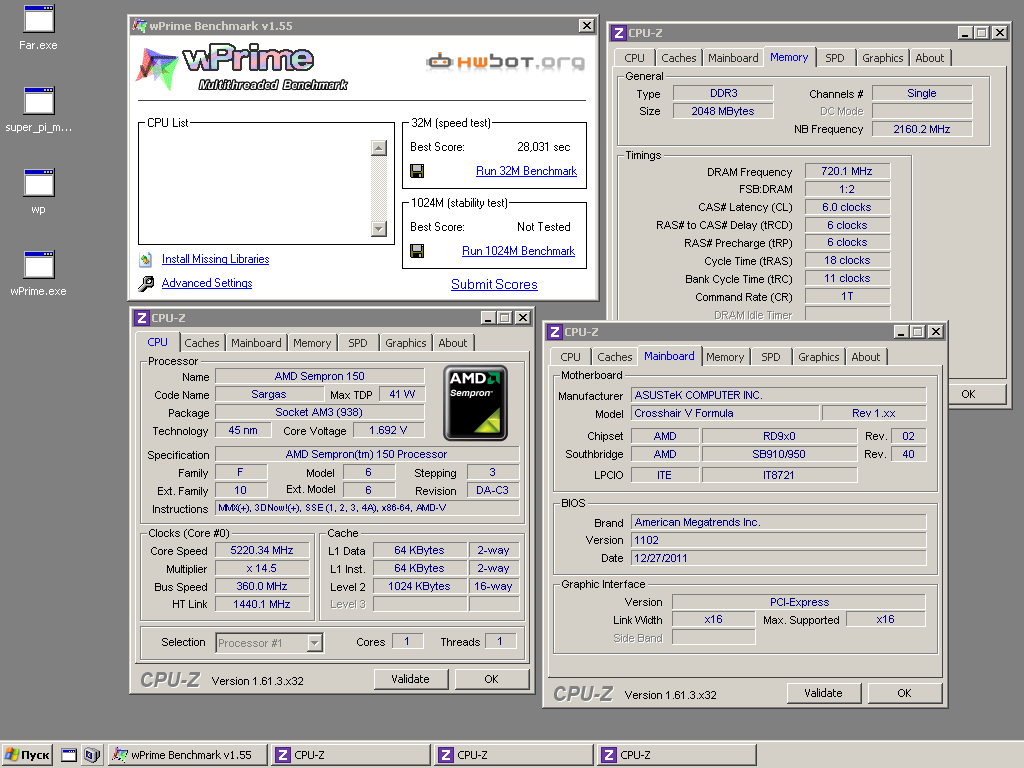Screen dimensions: 1024x768
Task: Open CPU tab in the Memory window
Action: pyautogui.click(x=634, y=58)
